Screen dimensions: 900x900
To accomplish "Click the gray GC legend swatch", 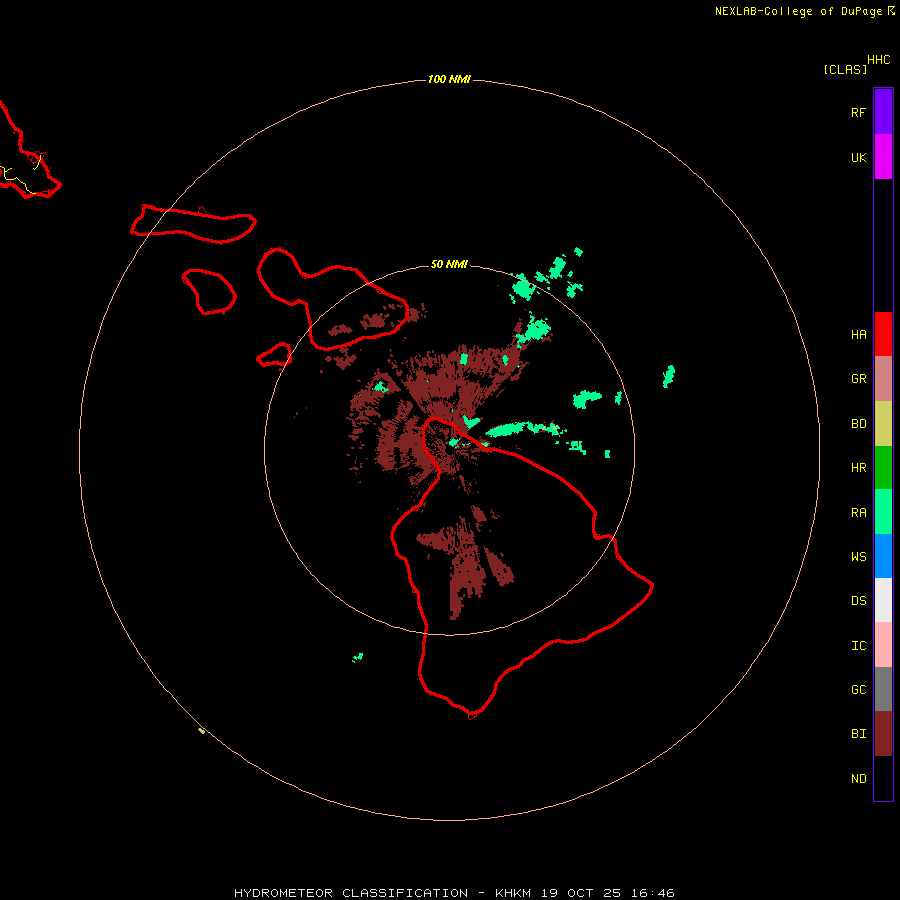I will pyautogui.click(x=883, y=689).
